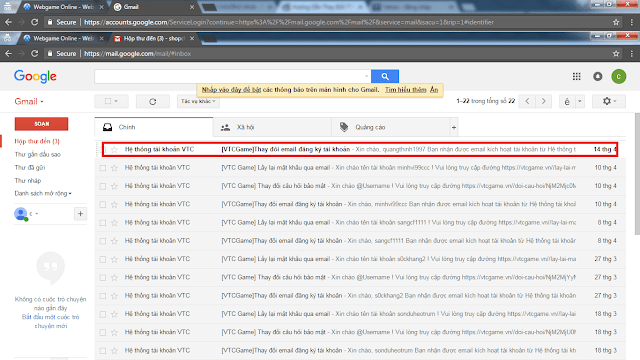Open the sonduheotrum email change message
The height and width of the screenshot is (360, 640).
(360, 351)
